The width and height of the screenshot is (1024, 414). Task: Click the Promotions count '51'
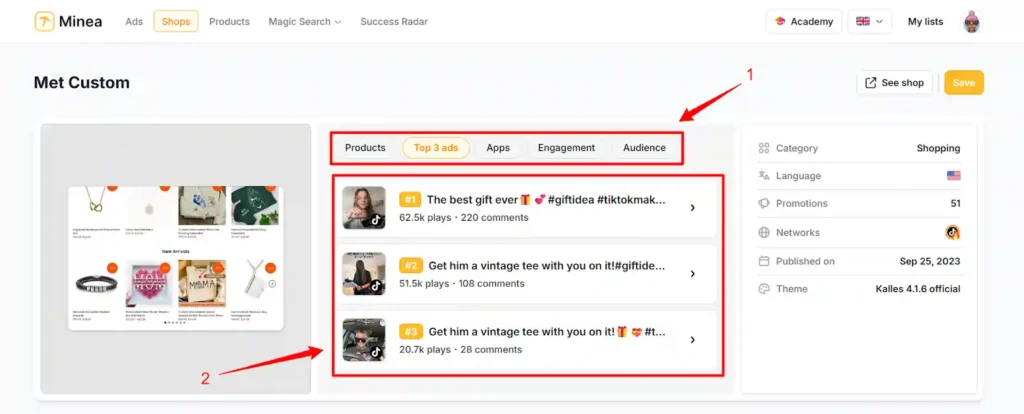[955, 203]
